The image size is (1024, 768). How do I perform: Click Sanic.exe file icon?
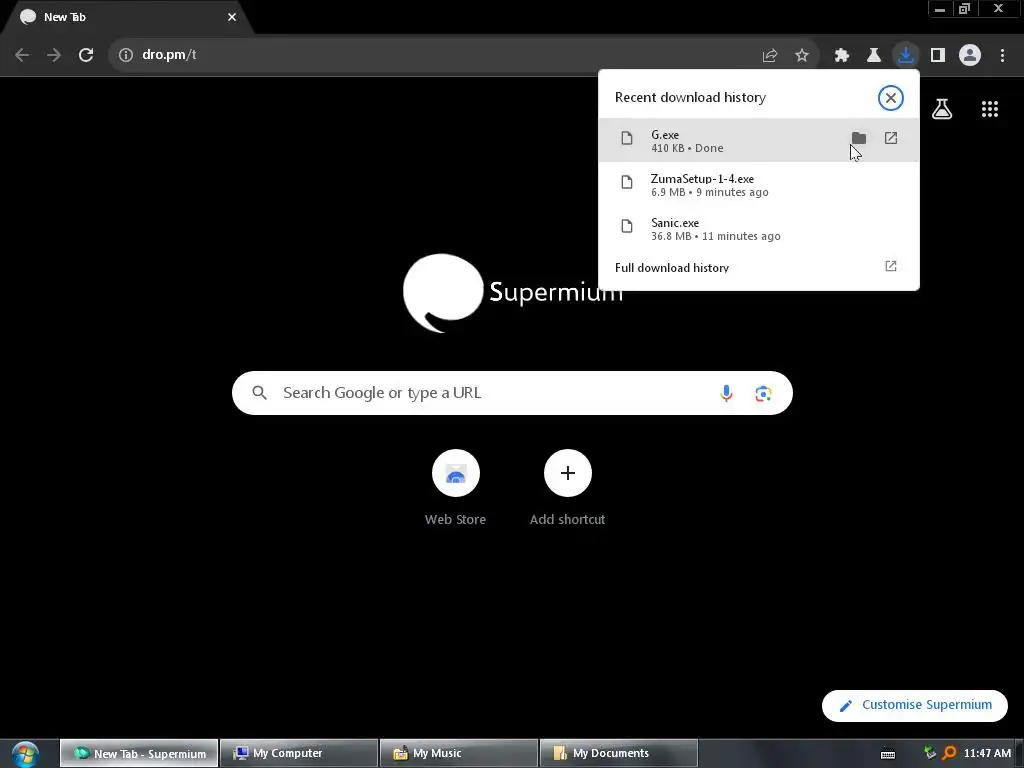coord(627,226)
